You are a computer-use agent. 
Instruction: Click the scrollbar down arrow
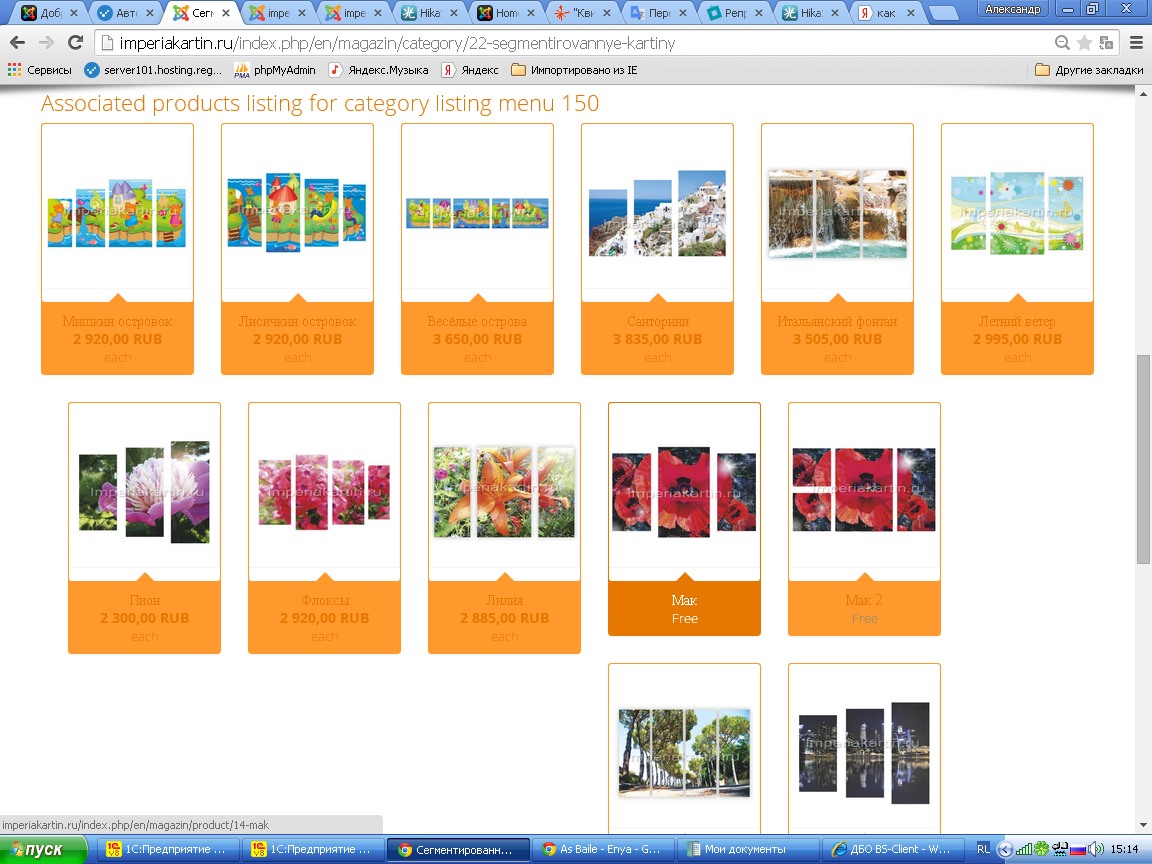pyautogui.click(x=1142, y=826)
